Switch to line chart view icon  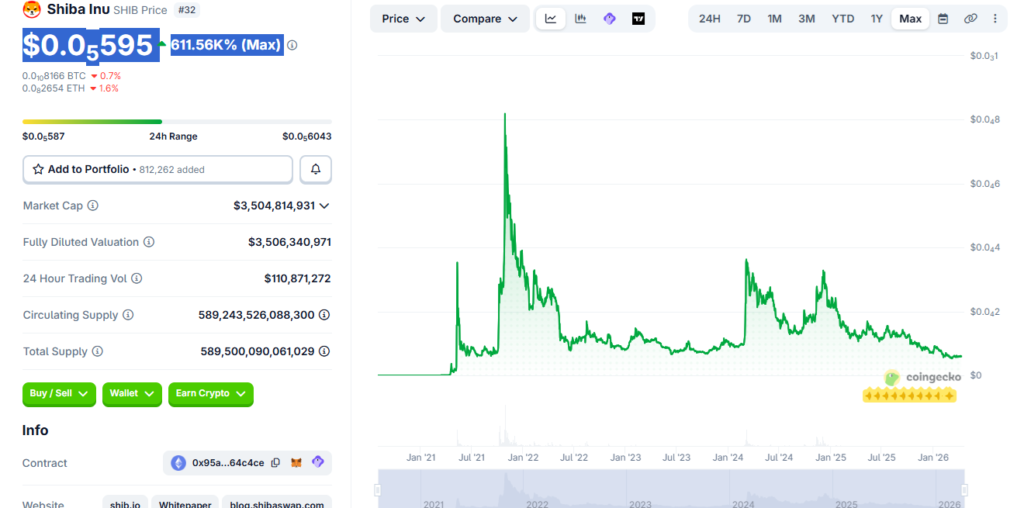[x=551, y=19]
